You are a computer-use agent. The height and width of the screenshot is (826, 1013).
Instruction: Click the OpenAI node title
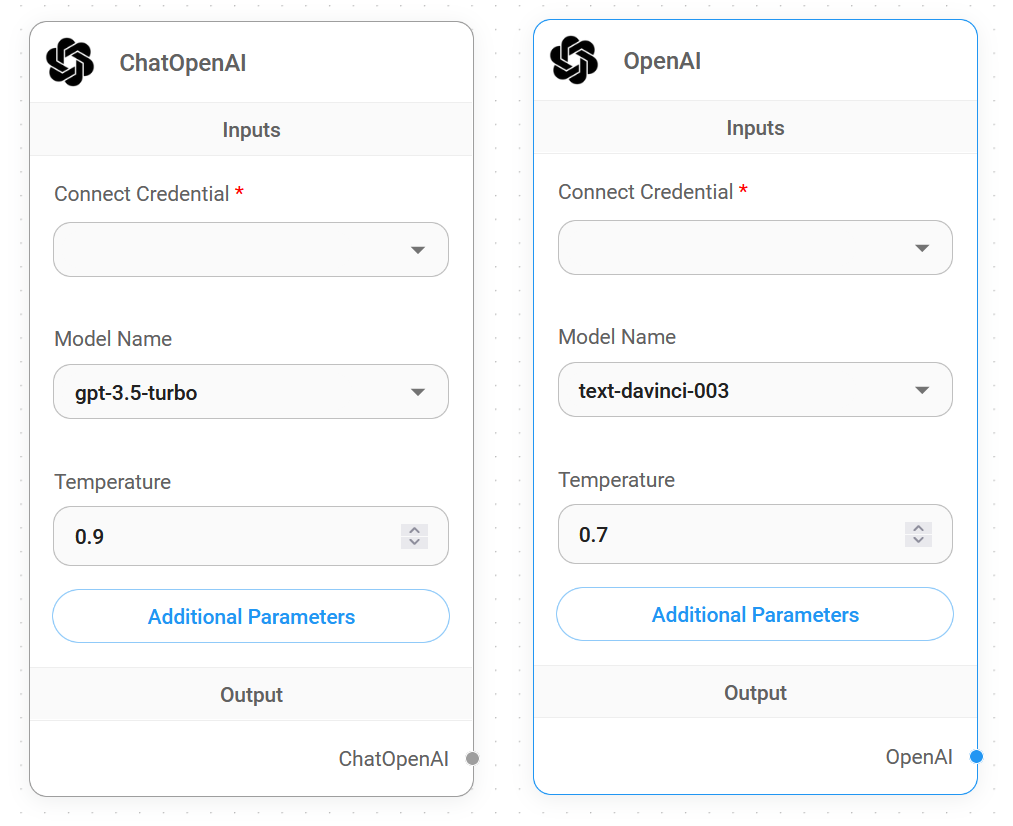click(662, 61)
